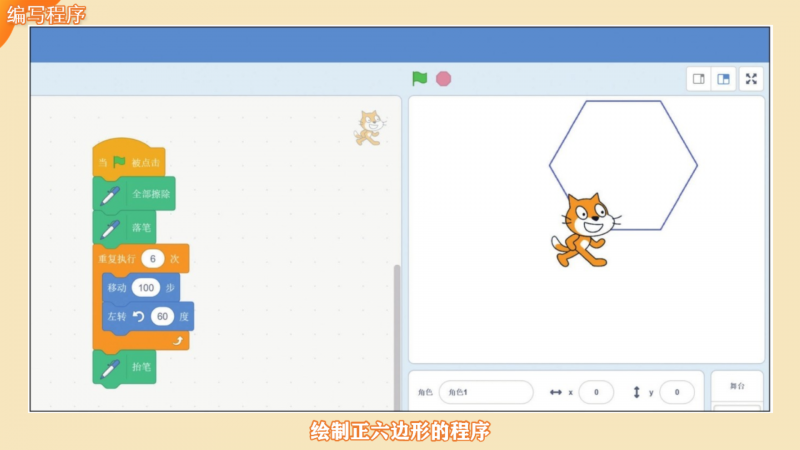Select the 全部擦除 pen block
The image size is (800, 450).
tap(134, 194)
